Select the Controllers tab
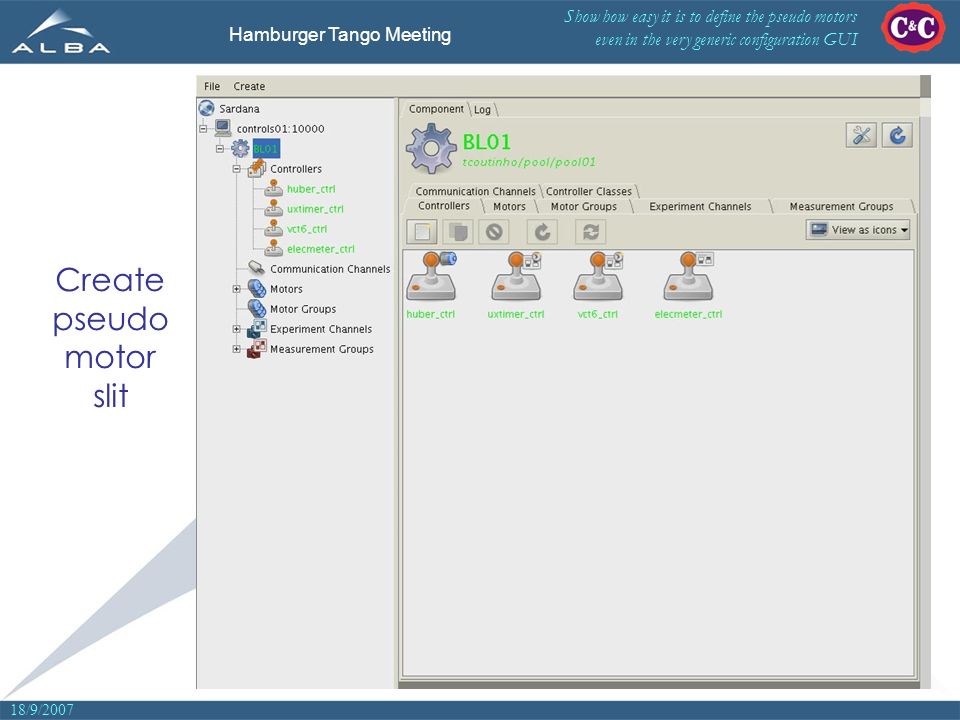 [x=444, y=206]
